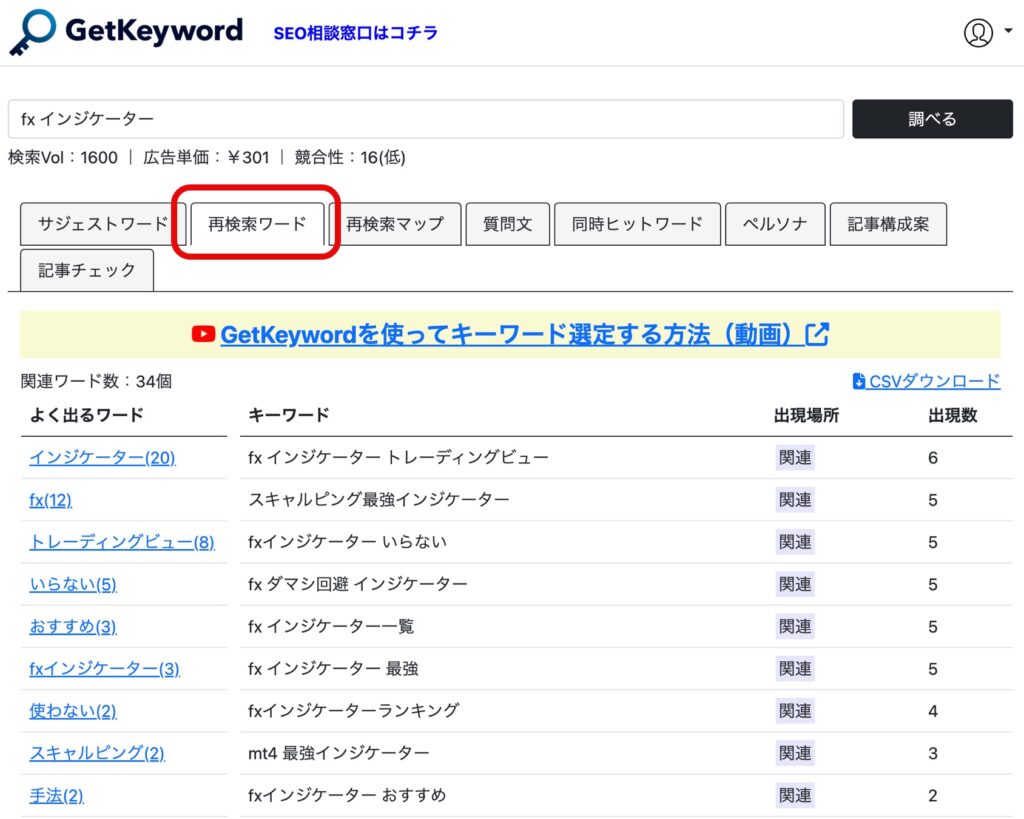
Task: Open the 記事構成案 tab
Action: click(x=888, y=224)
